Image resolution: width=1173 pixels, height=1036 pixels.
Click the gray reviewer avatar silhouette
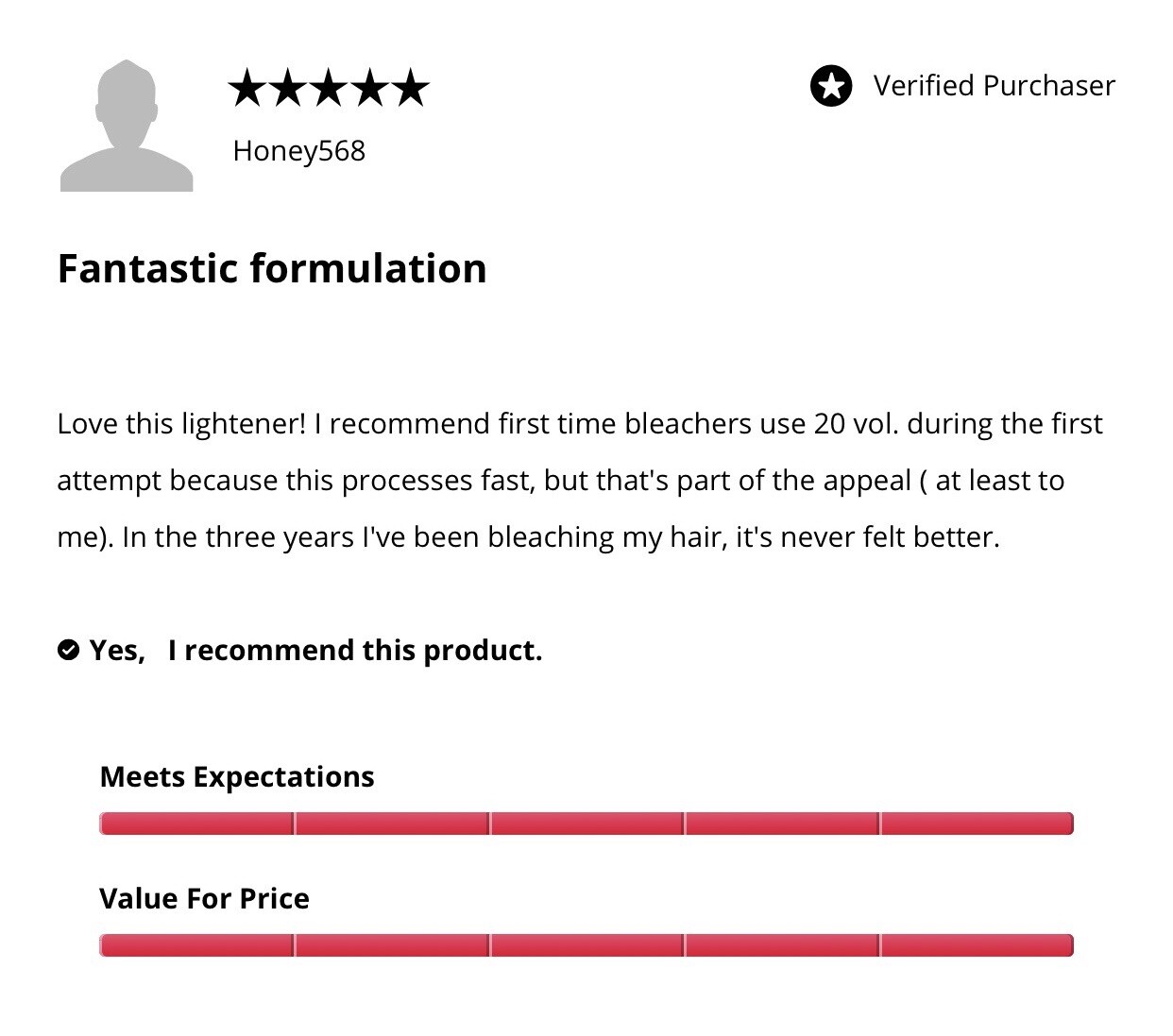pos(127,126)
